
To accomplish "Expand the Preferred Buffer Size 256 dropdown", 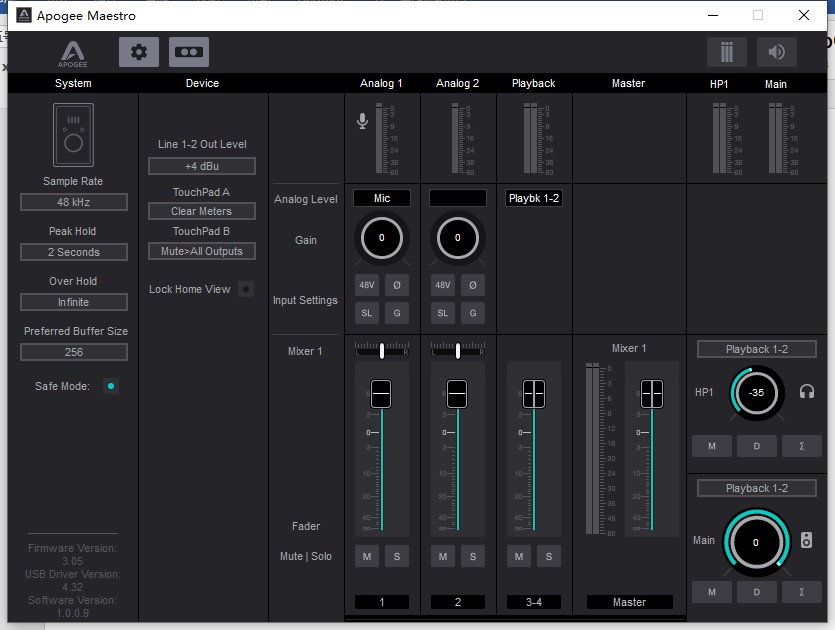I will [x=74, y=352].
